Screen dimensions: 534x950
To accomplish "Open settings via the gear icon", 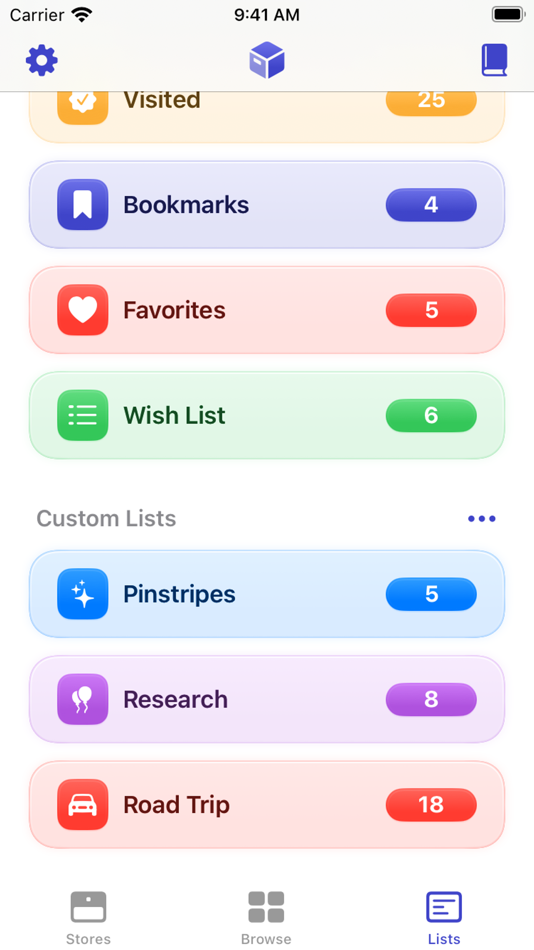I will [42, 61].
